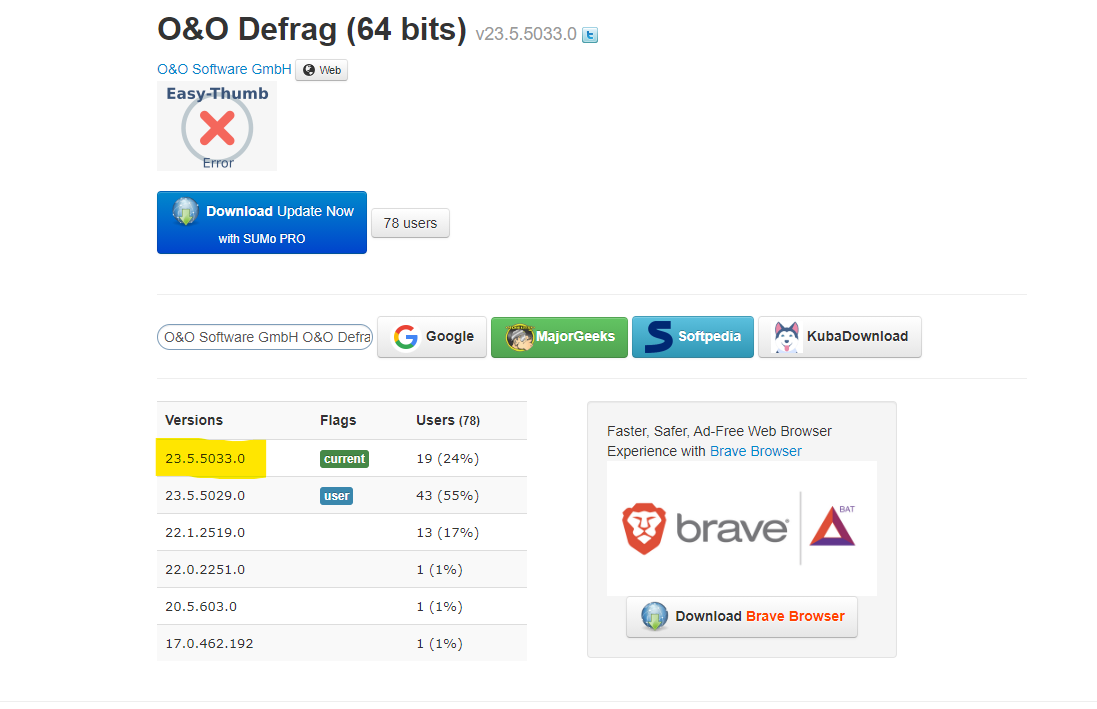Select version 17.0.462.192 row
The height and width of the screenshot is (709, 1097).
[341, 643]
